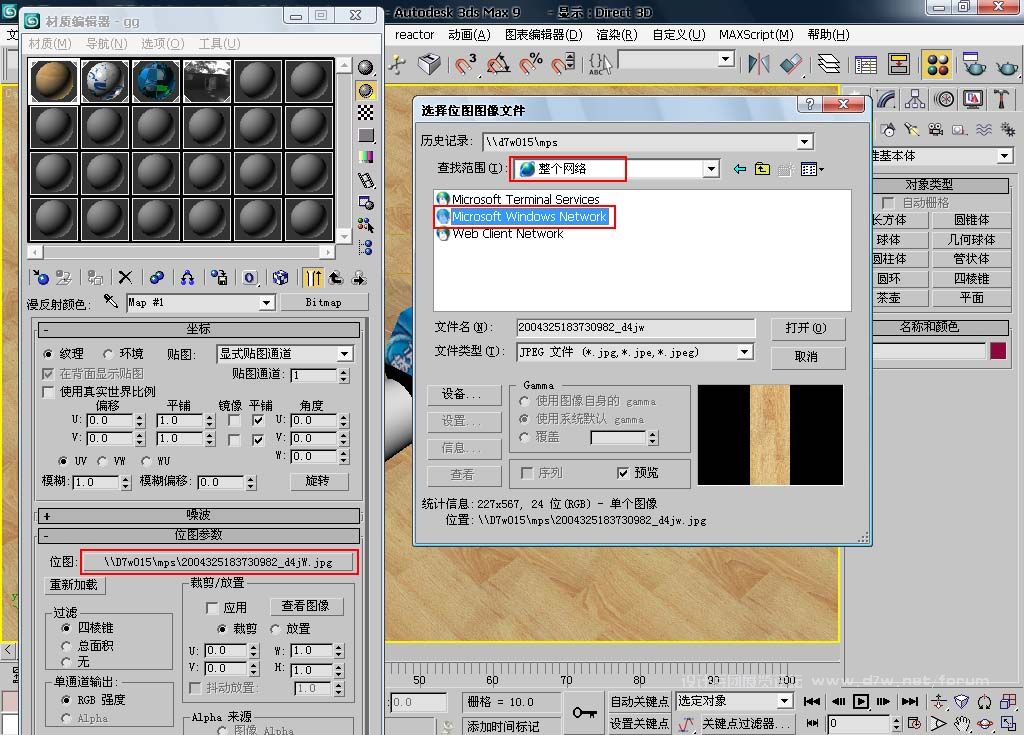Click bitmap path button \\D7w015\mps
Image resolution: width=1024 pixels, height=735 pixels.
point(219,562)
